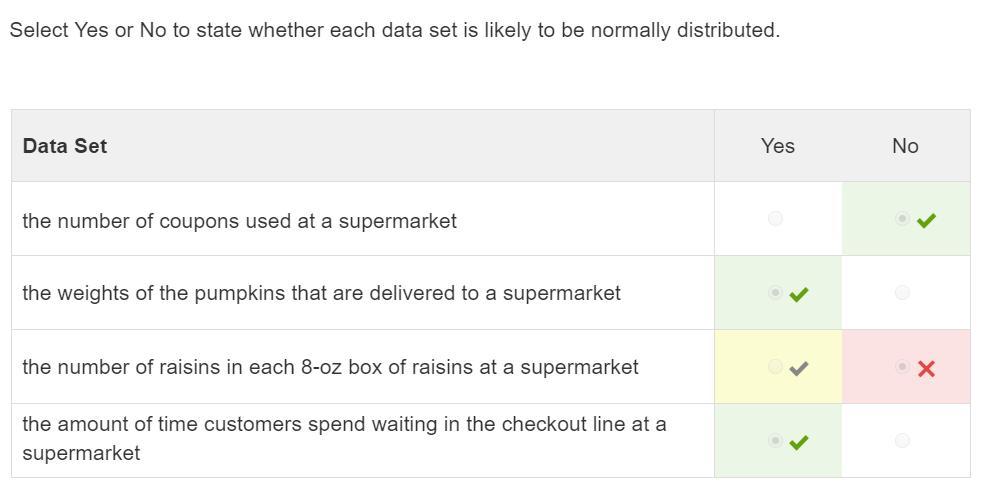
Task: Click the 'Data Set' column header
Action: tap(65, 146)
